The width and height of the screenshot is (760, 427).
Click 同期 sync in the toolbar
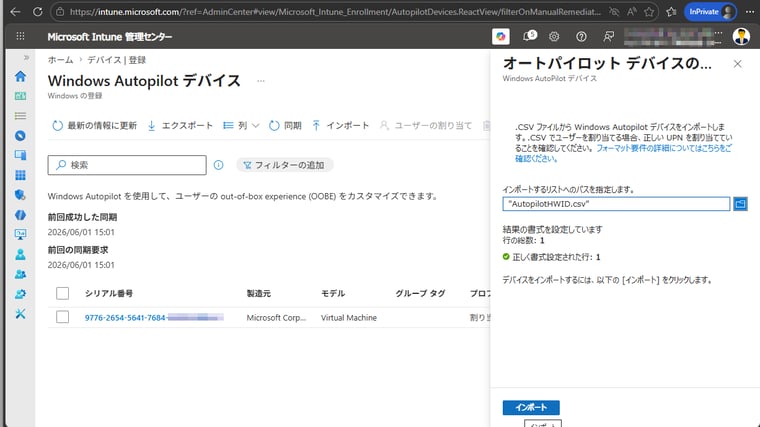285,126
